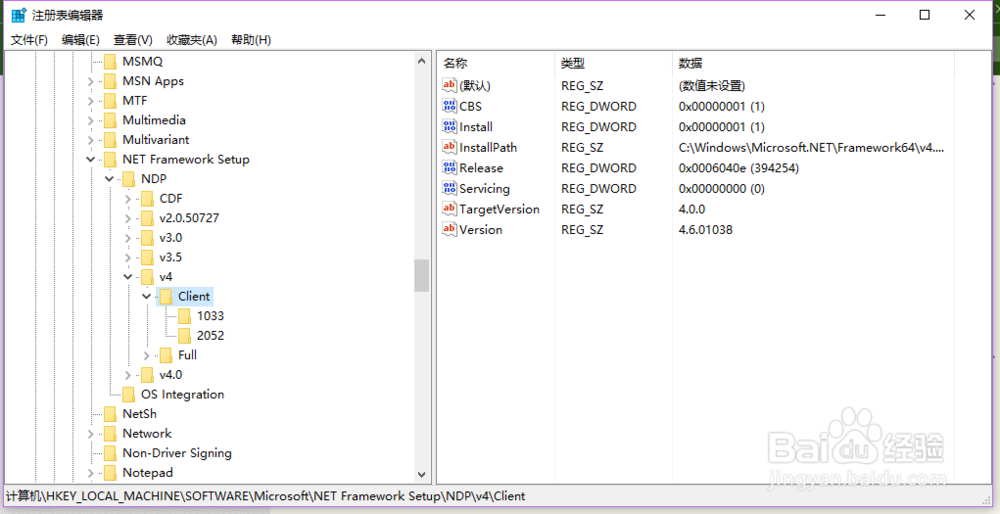Click the CDF folder icon
Viewport: 1000px width, 514px height.
[147, 198]
